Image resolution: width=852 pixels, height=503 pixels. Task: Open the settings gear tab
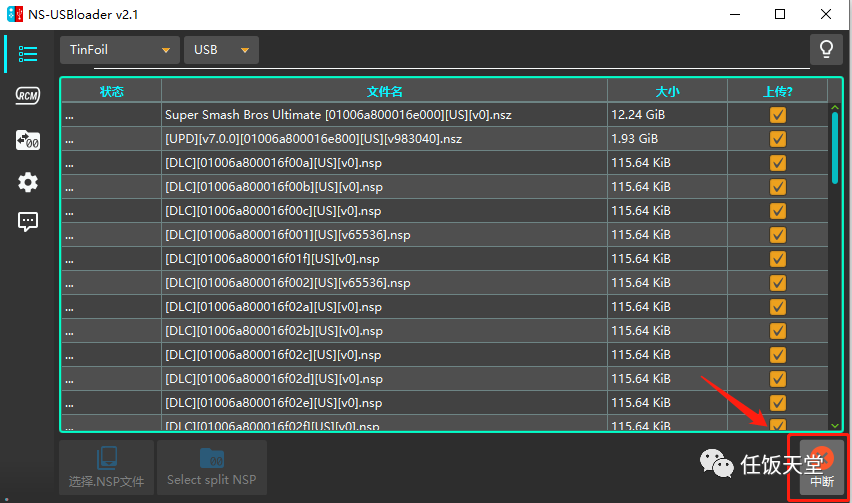pos(28,182)
